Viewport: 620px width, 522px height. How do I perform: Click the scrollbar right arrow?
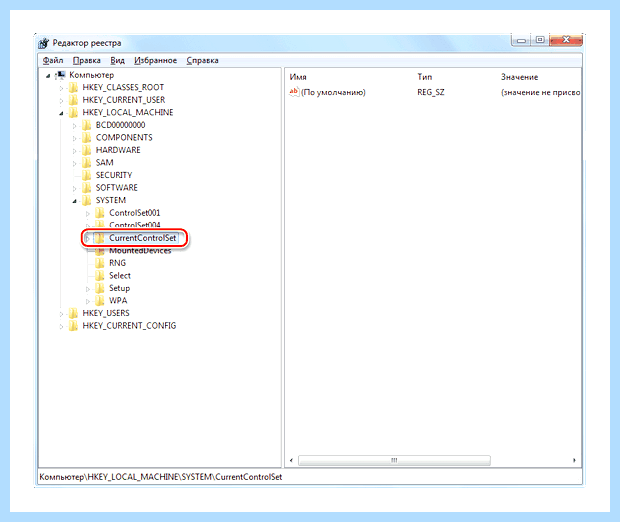click(x=574, y=460)
